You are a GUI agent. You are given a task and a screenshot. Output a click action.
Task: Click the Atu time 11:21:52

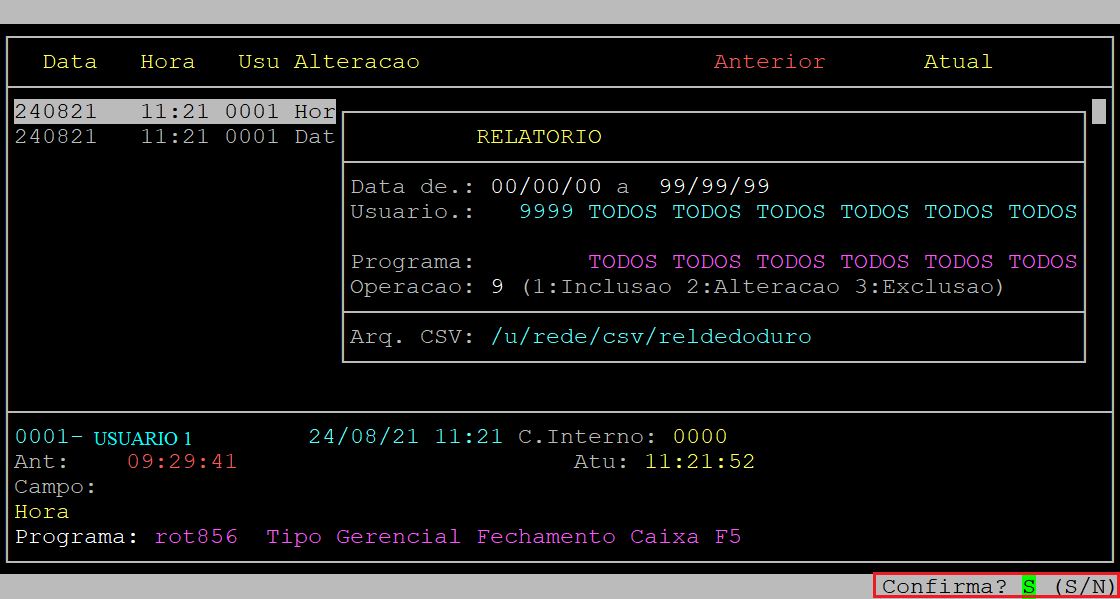[x=699, y=462]
